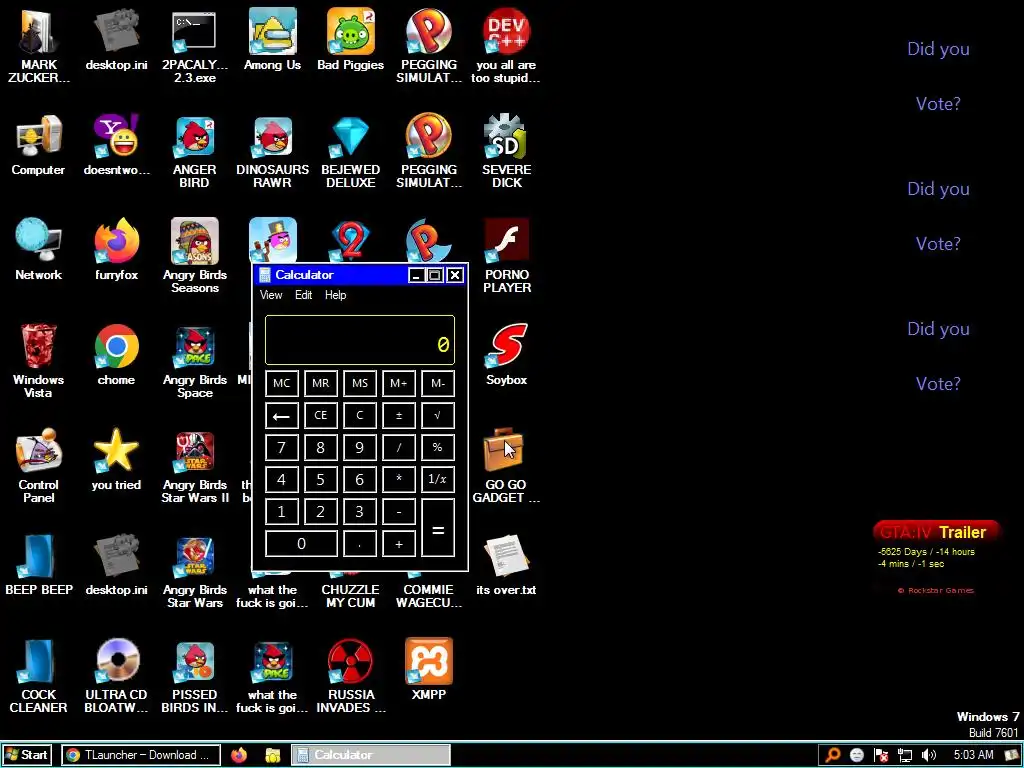The height and width of the screenshot is (768, 1024).
Task: Click the volume speaker tray icon
Action: (x=929, y=756)
